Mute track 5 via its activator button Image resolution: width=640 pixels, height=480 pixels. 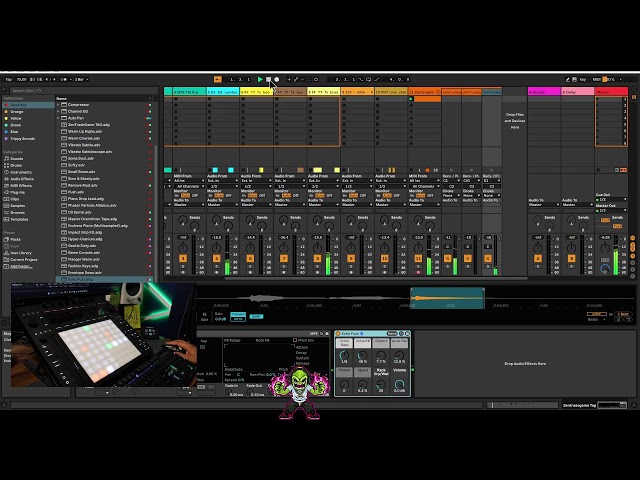(216, 258)
